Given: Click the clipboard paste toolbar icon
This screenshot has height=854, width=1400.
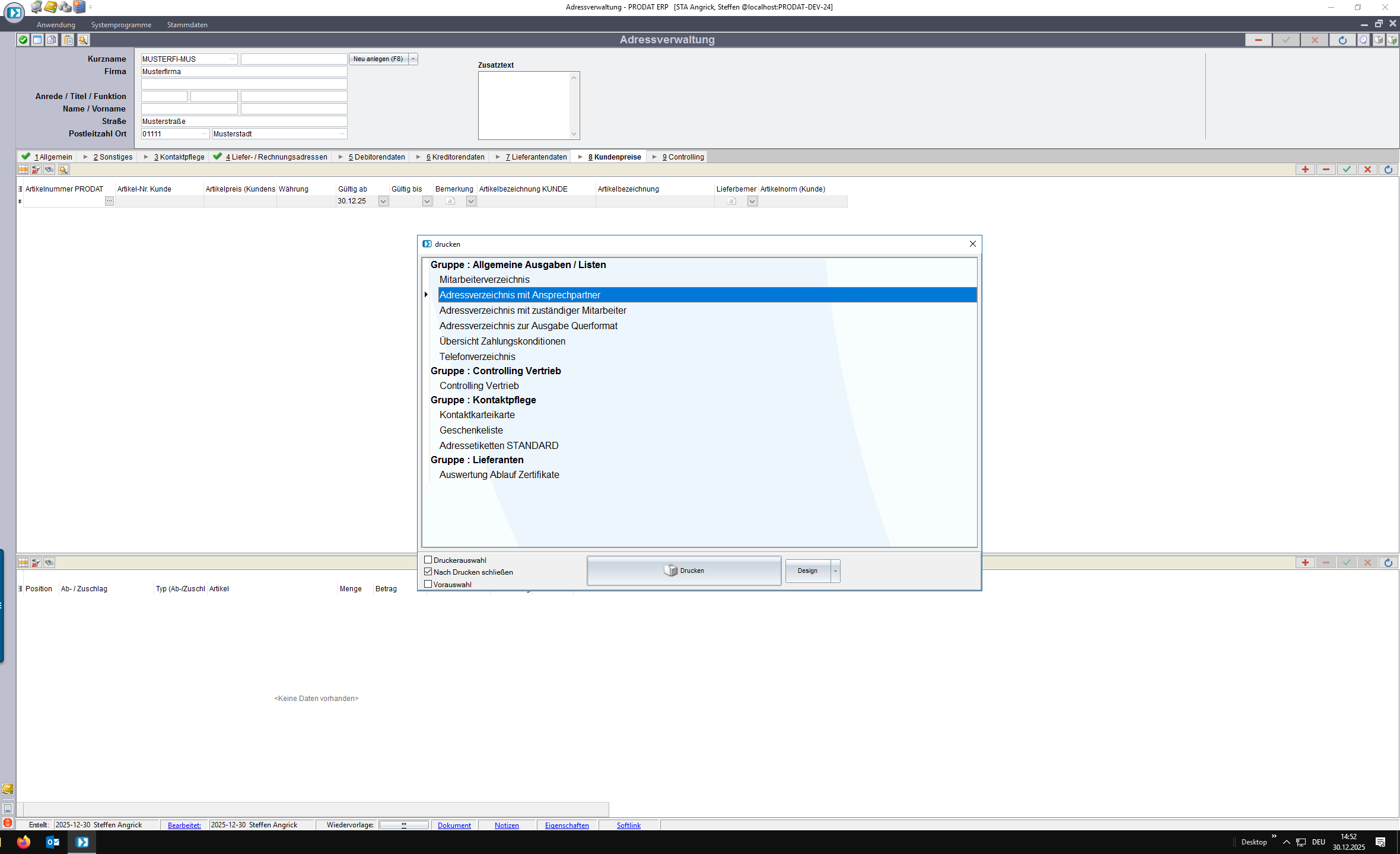Looking at the screenshot, I should point(68,40).
